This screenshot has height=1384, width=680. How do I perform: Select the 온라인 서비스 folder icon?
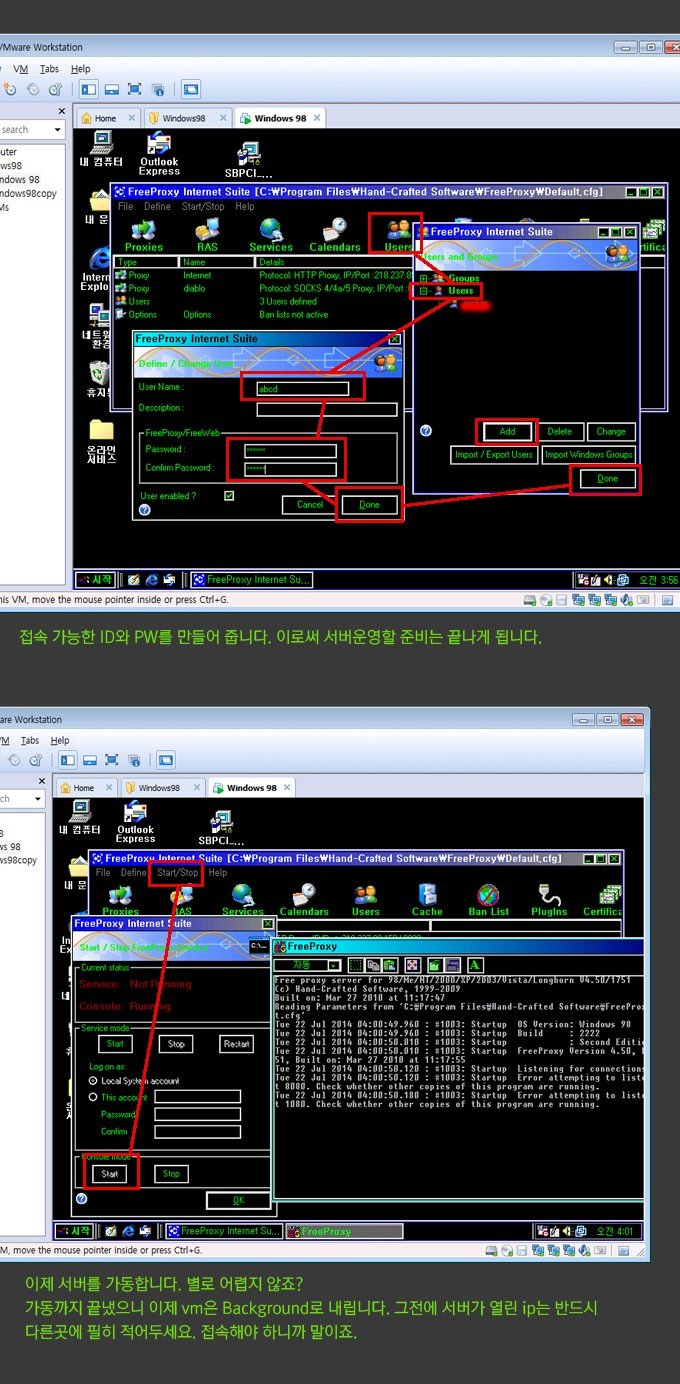[x=101, y=441]
